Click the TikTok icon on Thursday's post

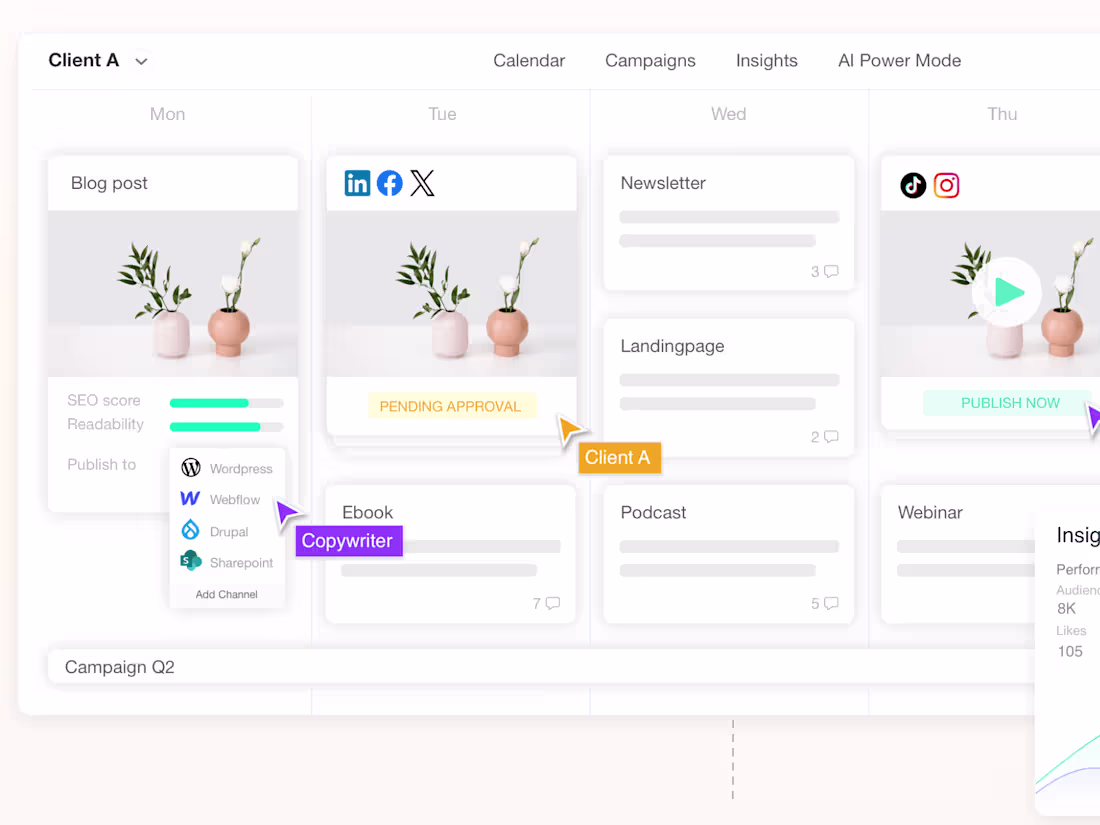(x=913, y=185)
